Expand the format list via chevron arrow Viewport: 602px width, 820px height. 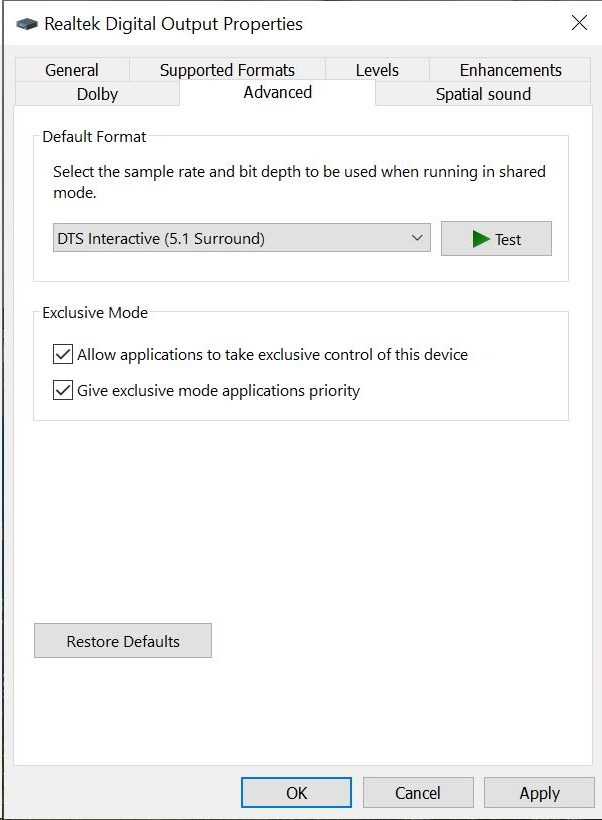(x=417, y=238)
